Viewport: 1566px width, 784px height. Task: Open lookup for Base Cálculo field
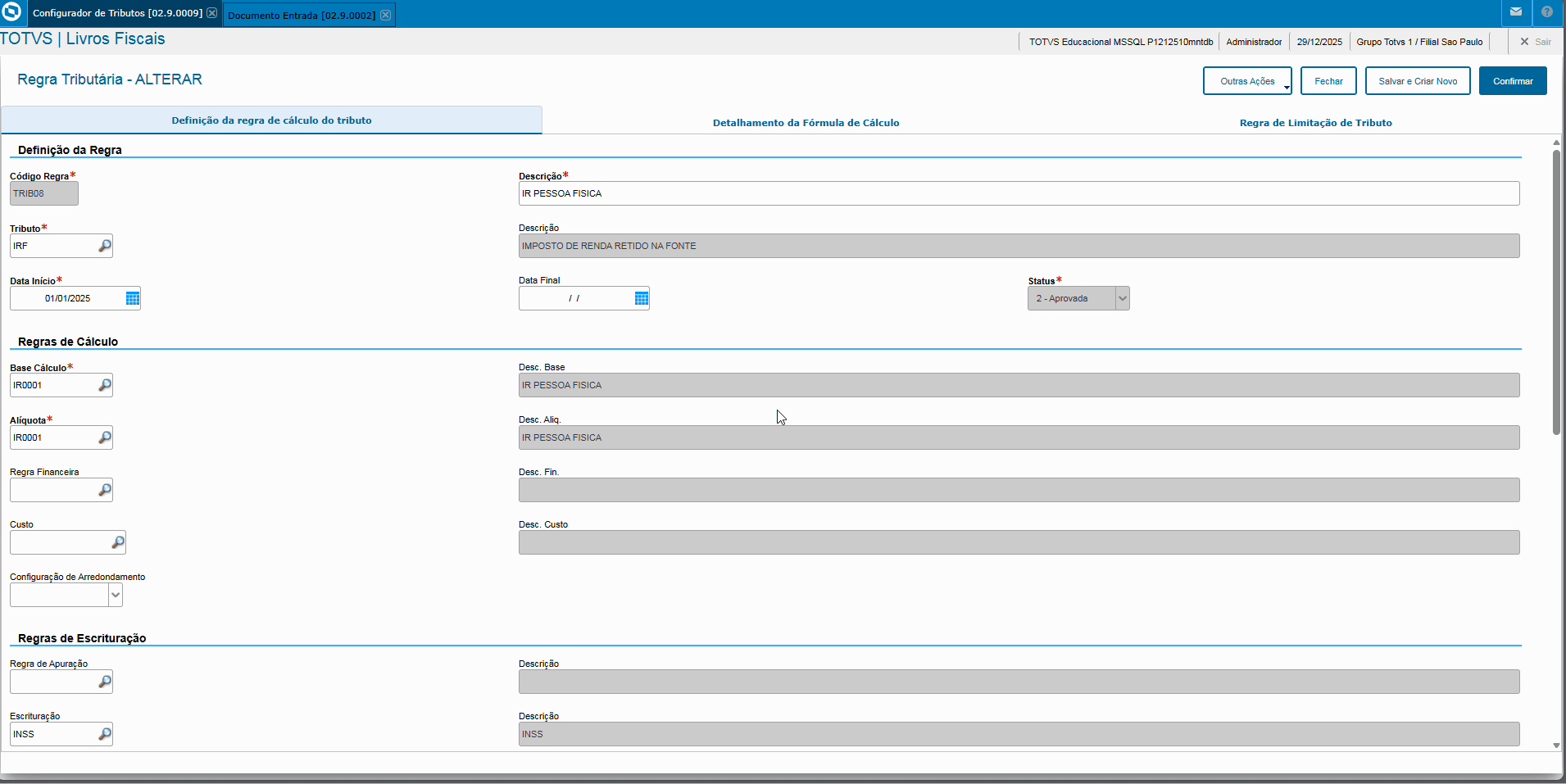coord(105,385)
